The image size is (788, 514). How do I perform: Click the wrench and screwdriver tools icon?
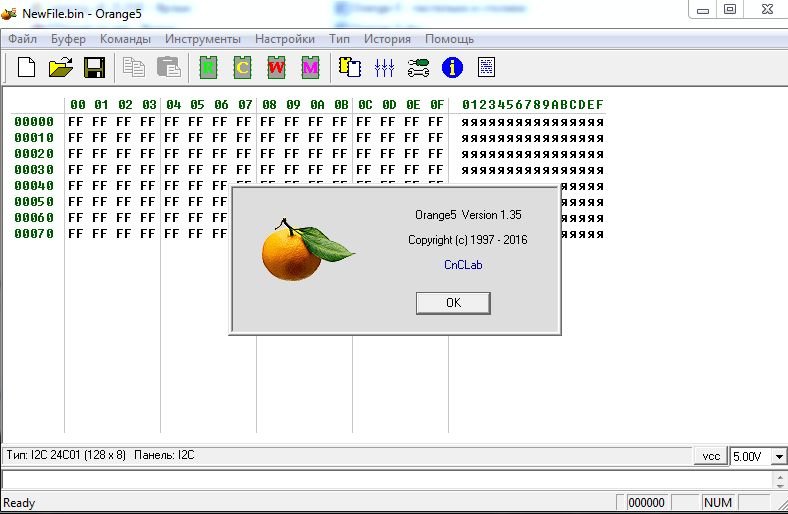pyautogui.click(x=418, y=67)
